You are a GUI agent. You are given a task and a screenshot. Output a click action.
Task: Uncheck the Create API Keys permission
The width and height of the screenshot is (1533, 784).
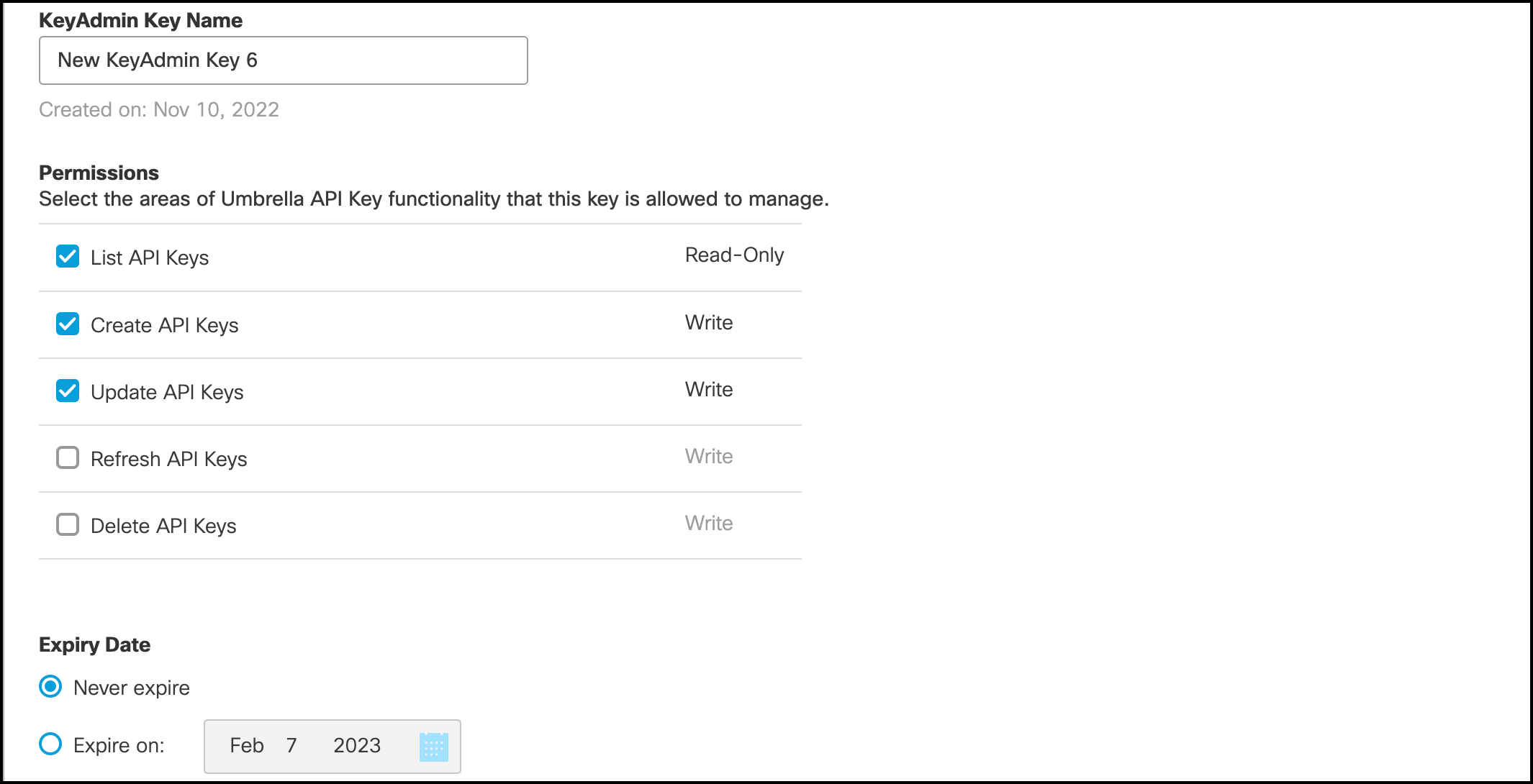pos(67,324)
